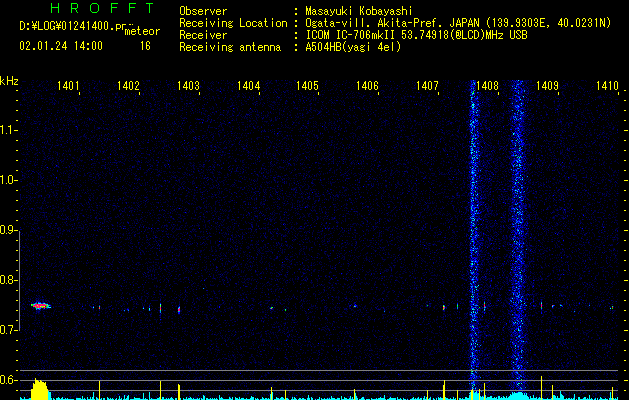The height and width of the screenshot is (400, 629).
Task: Click the 1407 time axis marker
Action: (x=427, y=85)
